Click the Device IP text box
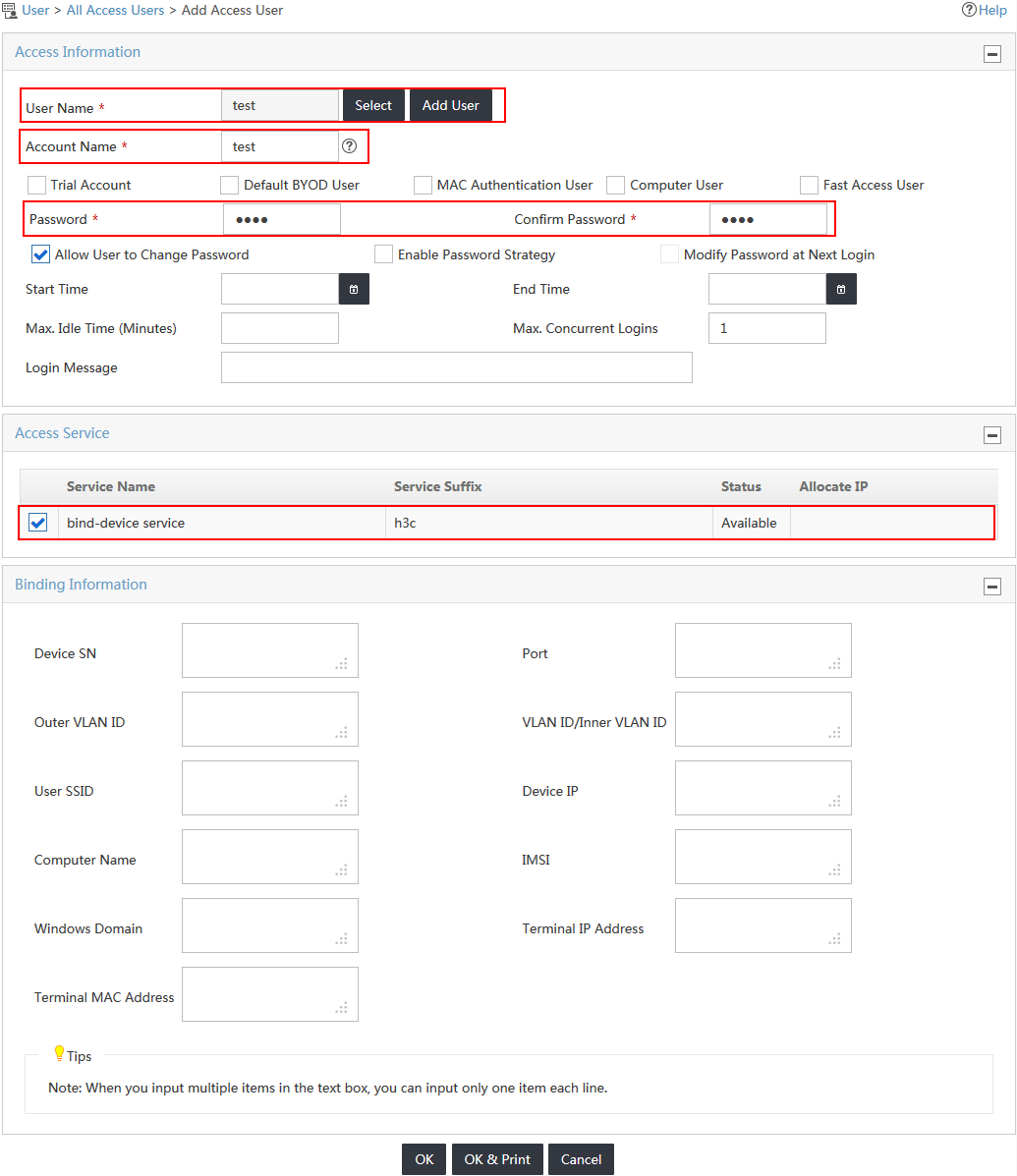Viewport: 1017px width, 1176px height. tap(763, 788)
